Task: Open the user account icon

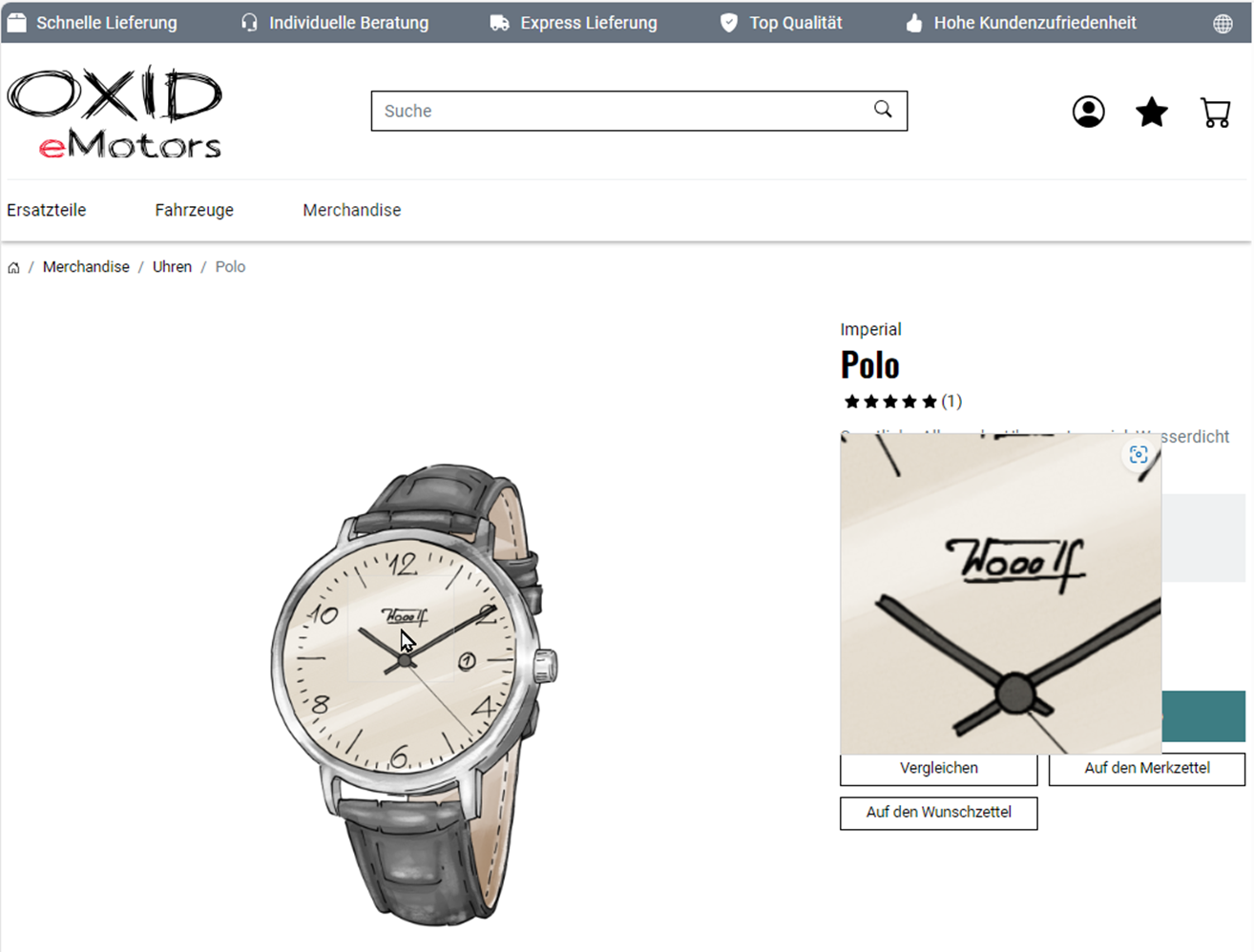Action: tap(1088, 112)
